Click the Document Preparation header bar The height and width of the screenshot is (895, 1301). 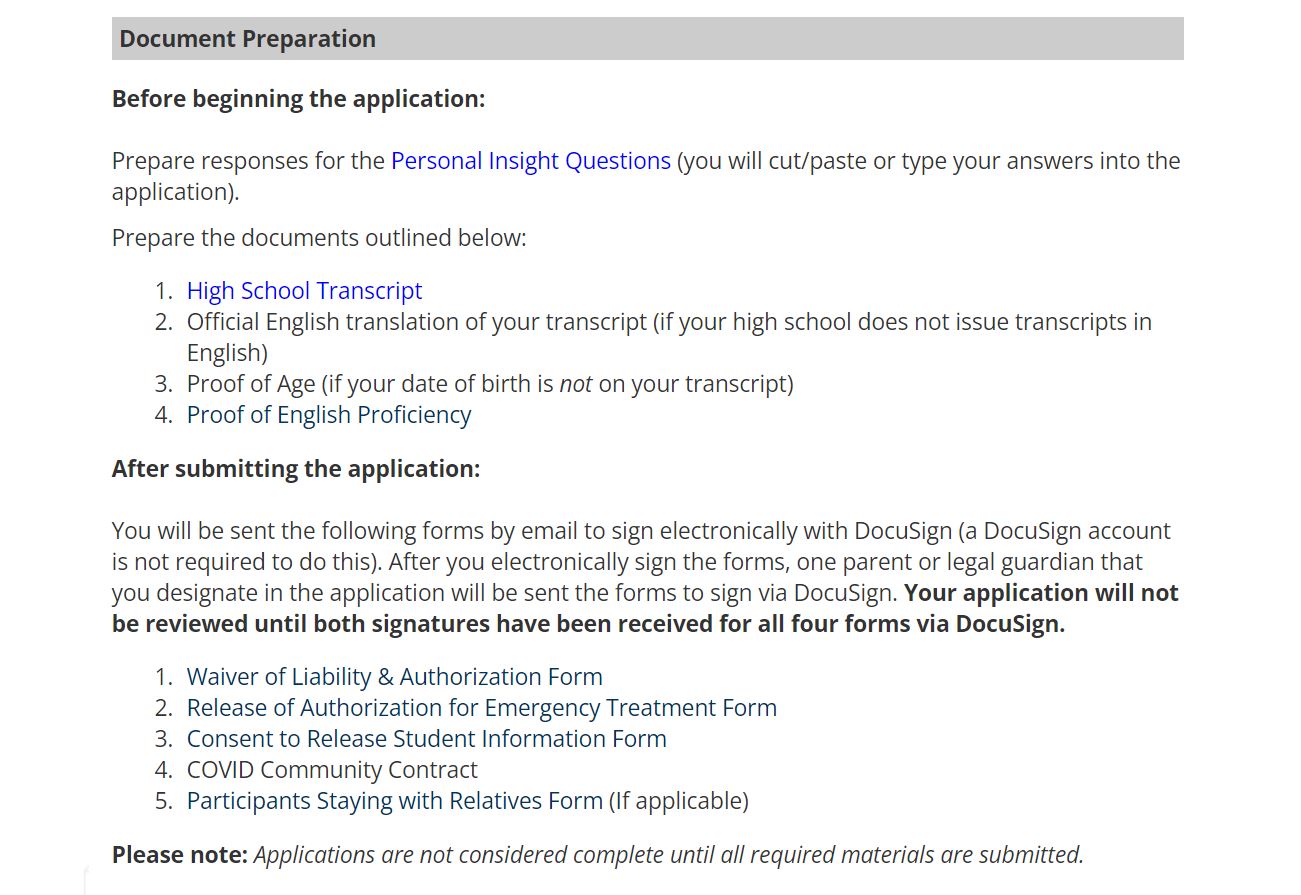[x=647, y=39]
